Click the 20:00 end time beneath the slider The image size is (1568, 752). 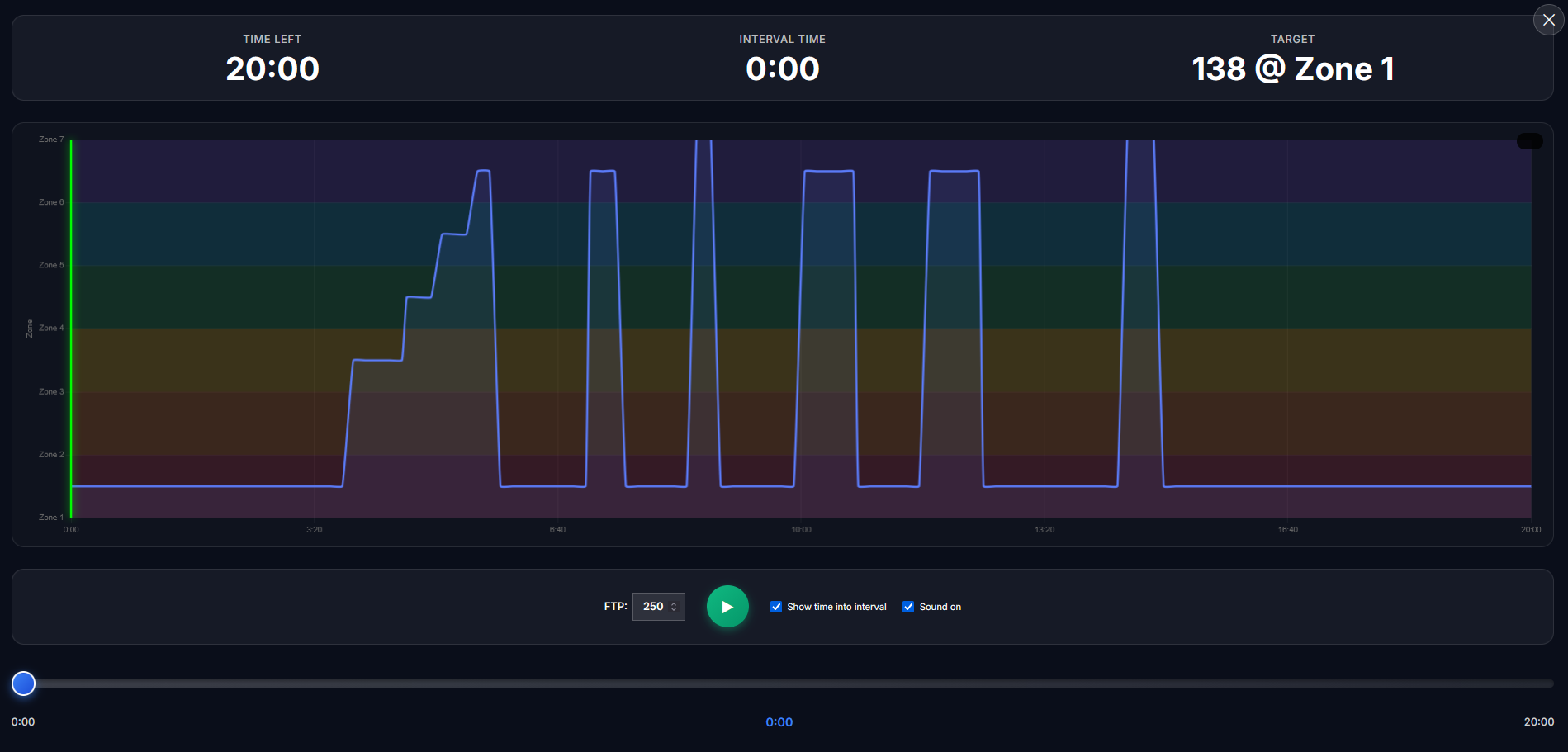(x=1538, y=722)
